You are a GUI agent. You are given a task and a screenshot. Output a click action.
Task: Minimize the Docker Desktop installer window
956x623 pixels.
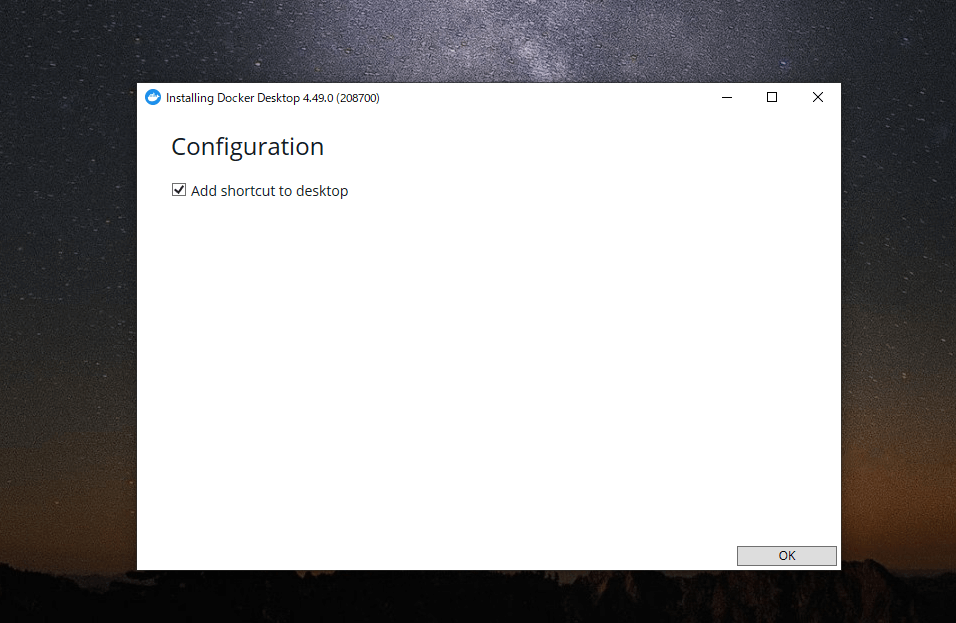pyautogui.click(x=726, y=97)
